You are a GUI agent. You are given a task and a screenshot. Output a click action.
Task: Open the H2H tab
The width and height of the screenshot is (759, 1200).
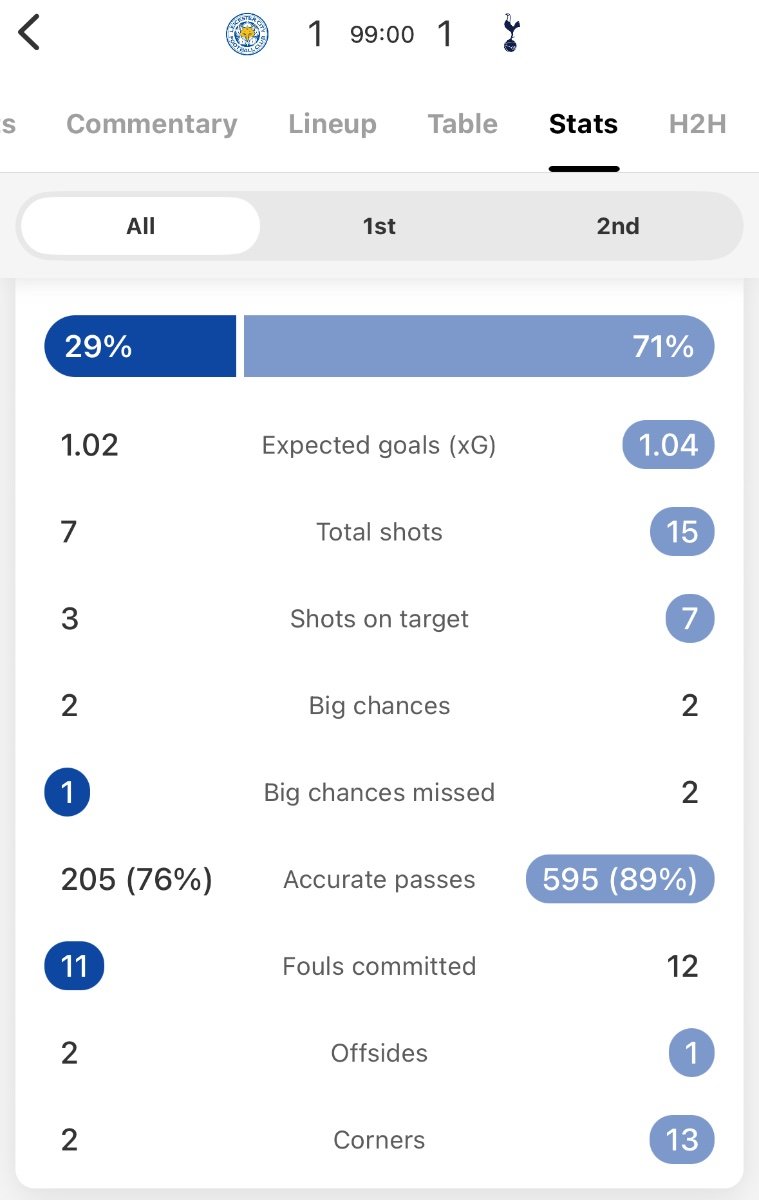click(x=697, y=124)
